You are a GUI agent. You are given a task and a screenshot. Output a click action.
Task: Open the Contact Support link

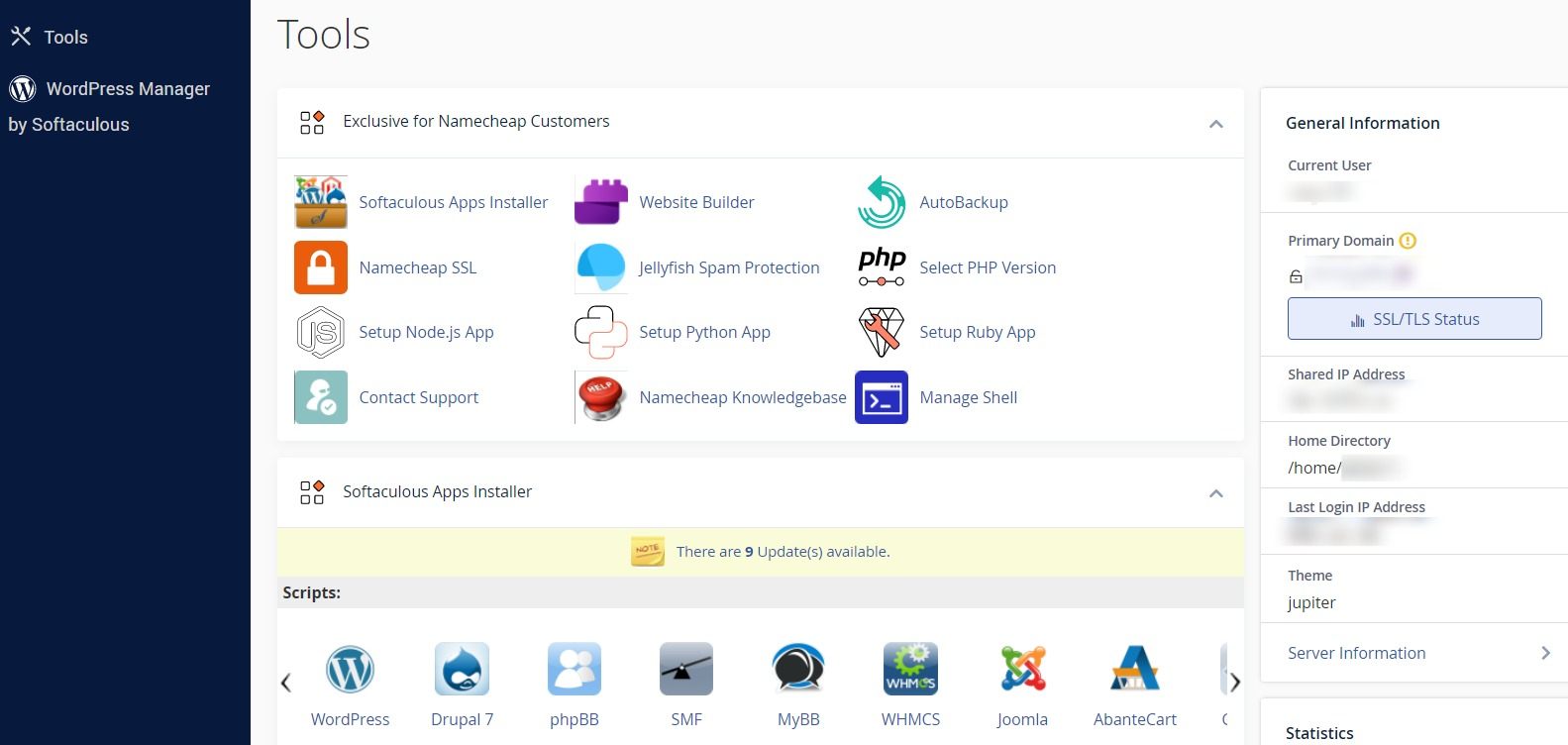pyautogui.click(x=419, y=397)
